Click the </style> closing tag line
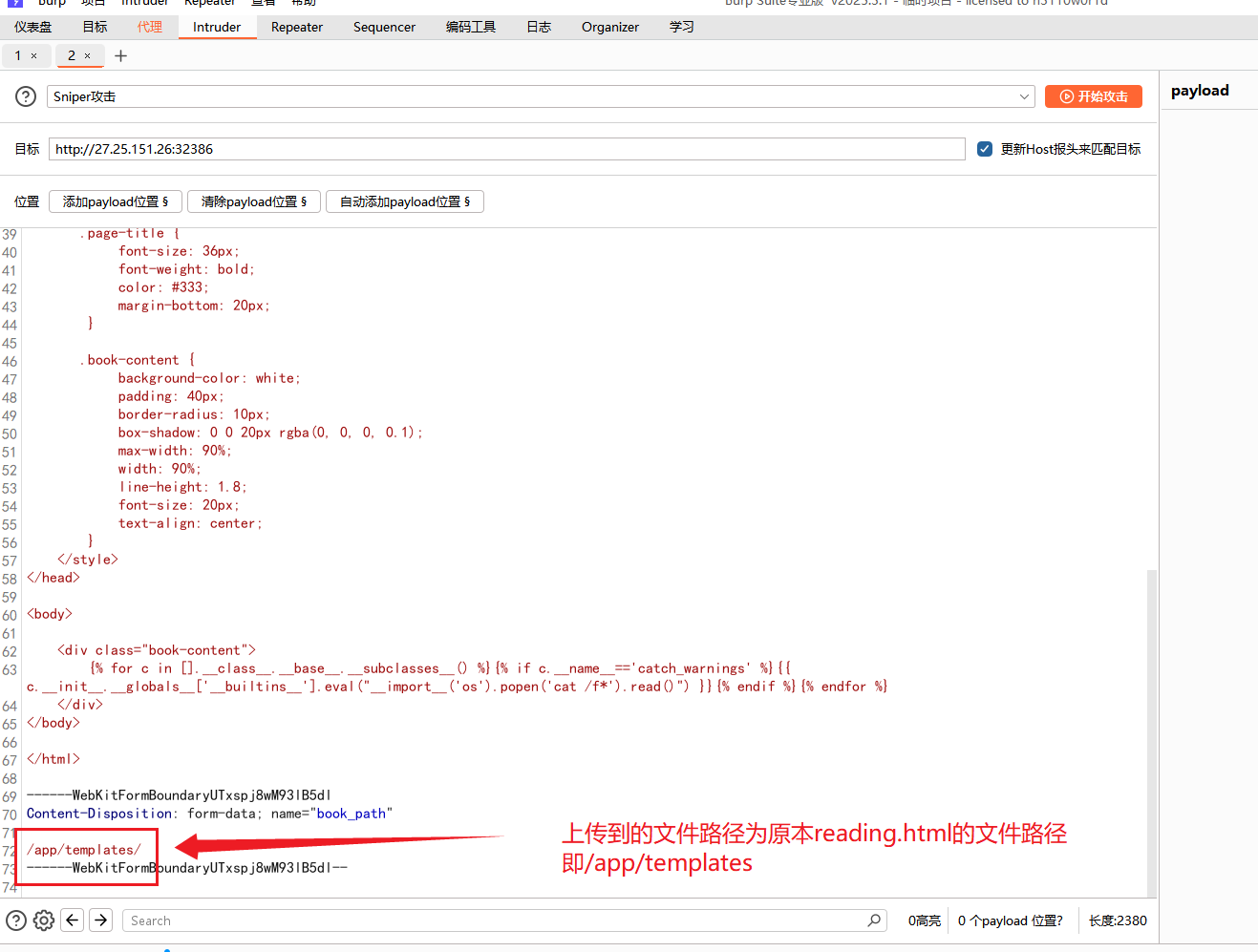The image size is (1258, 952). coord(88,560)
